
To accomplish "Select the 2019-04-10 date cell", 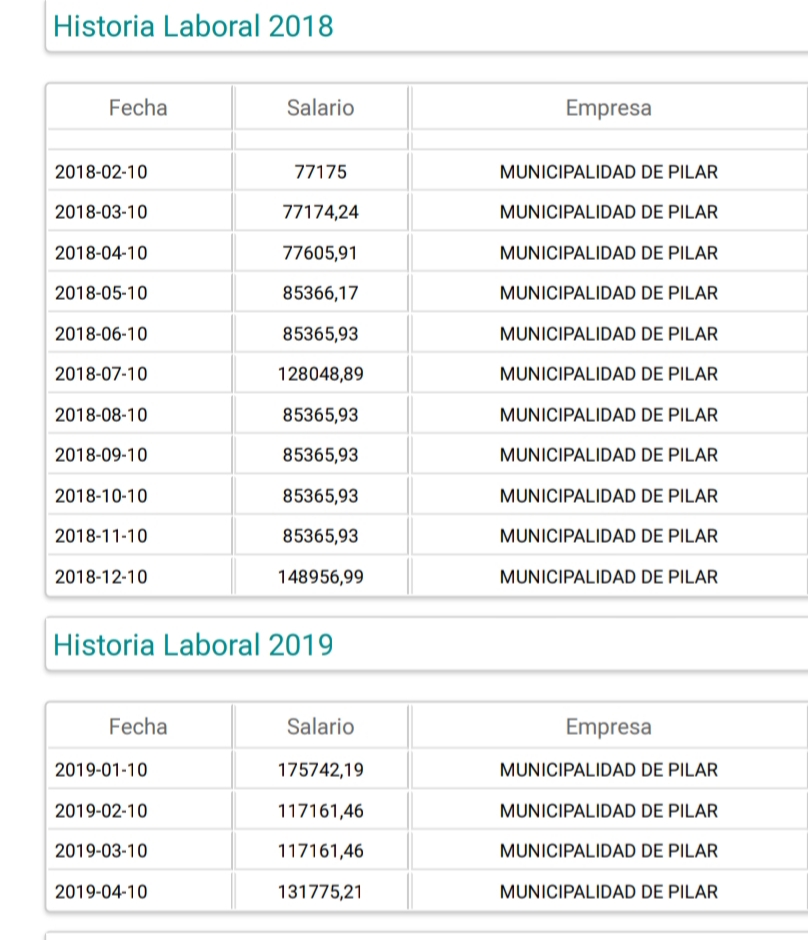I will (x=101, y=891).
